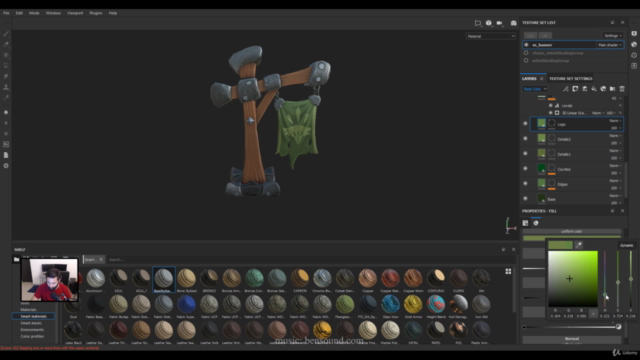Add a paint effect with the wand icon
This screenshot has height=360, width=640.
pyautogui.click(x=566, y=89)
